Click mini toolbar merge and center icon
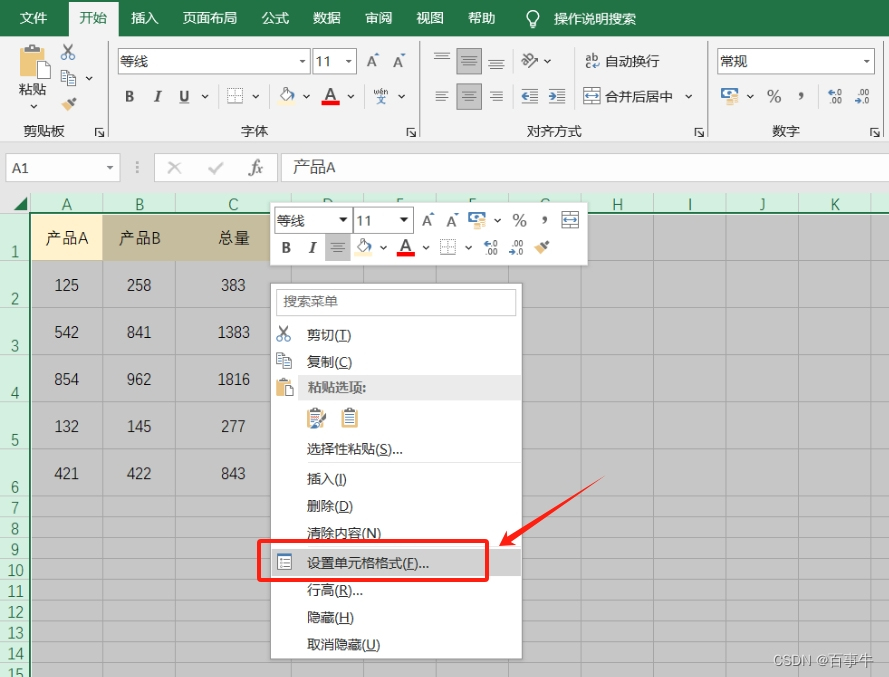This screenshot has height=677, width=889. pos(570,219)
